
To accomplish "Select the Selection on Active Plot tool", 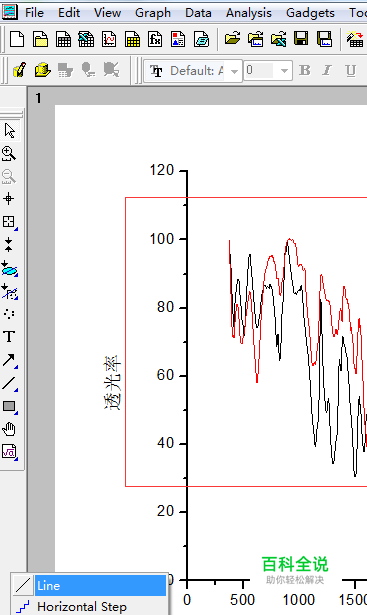I will (9, 268).
